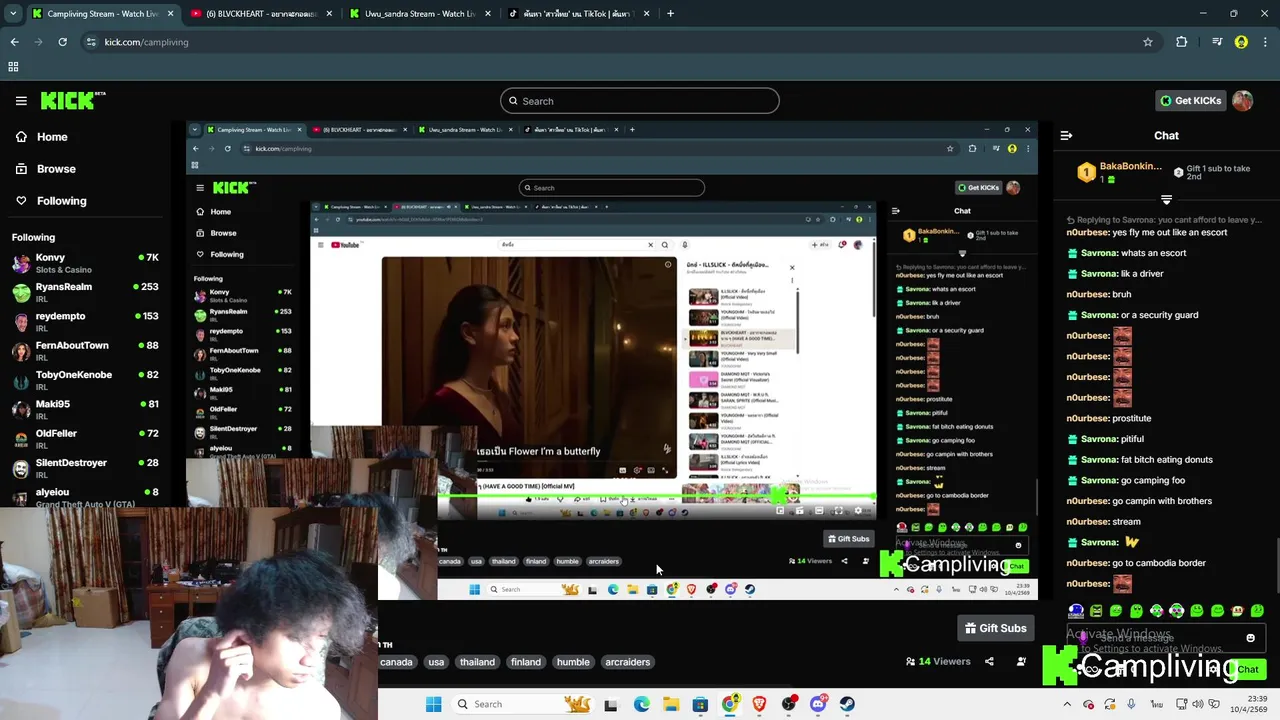Open Task View on the taskbar
Screen dimensions: 1280x720
tap(611, 704)
